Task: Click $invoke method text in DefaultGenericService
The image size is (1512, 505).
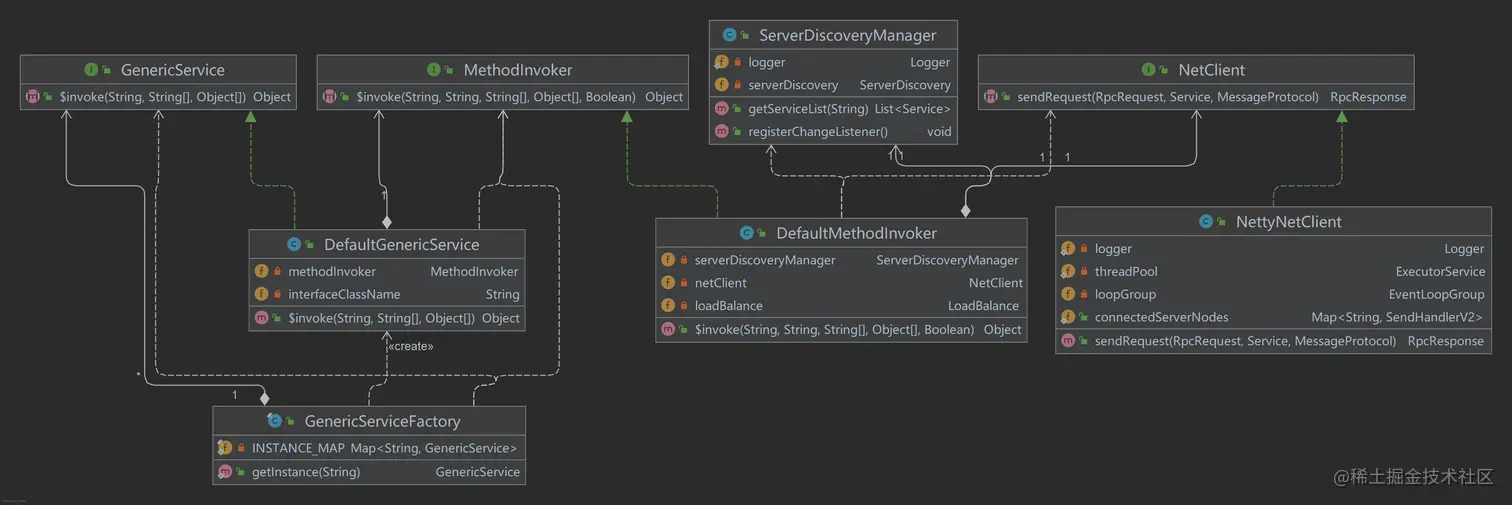Action: 381,318
